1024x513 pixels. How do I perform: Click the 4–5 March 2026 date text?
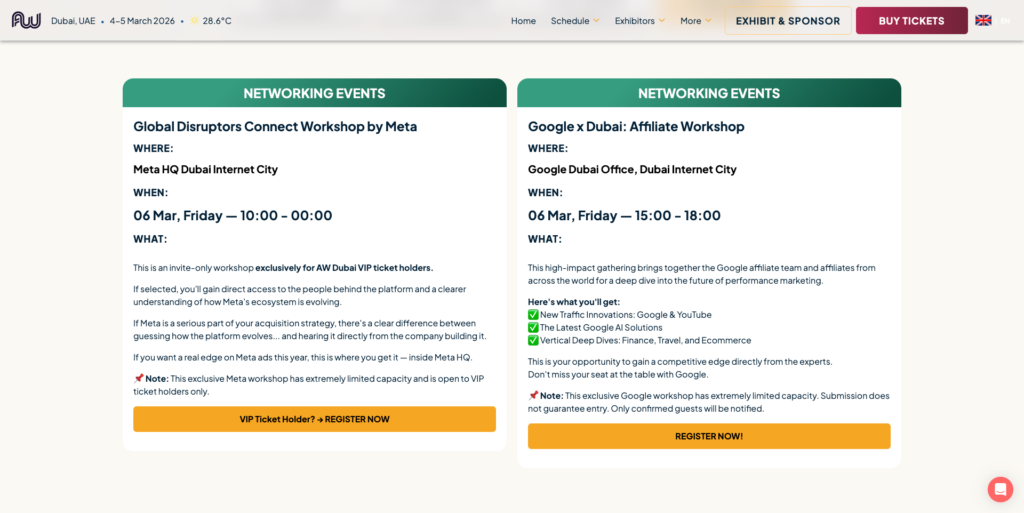(142, 21)
